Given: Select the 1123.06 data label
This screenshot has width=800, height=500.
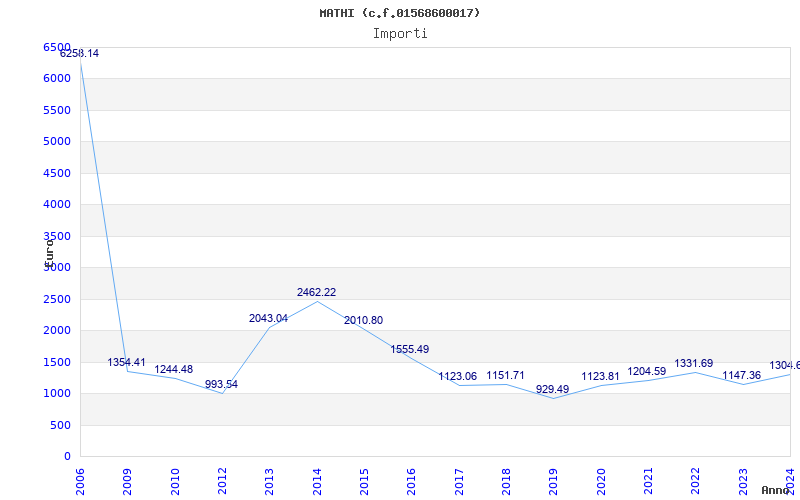Looking at the screenshot, I should pyautogui.click(x=458, y=377).
